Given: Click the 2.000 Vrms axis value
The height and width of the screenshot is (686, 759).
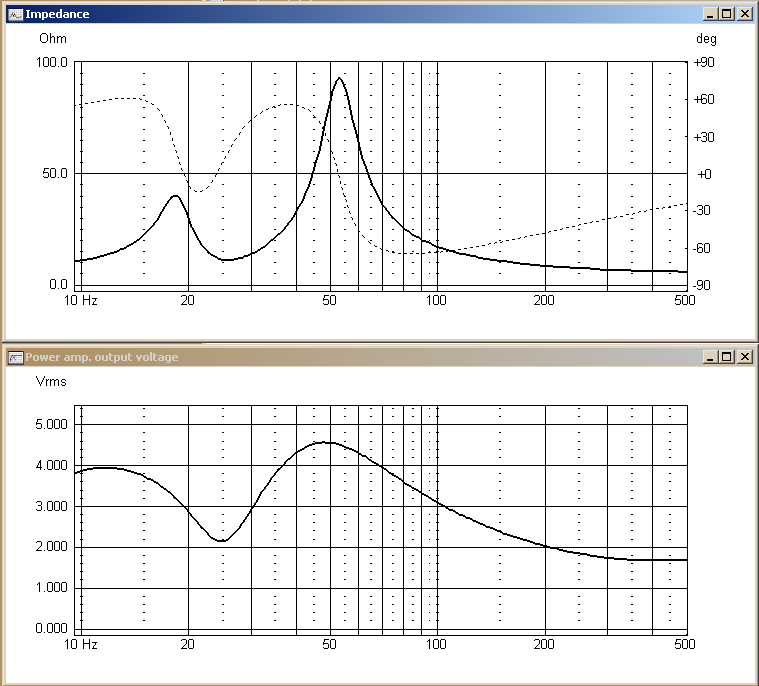Looking at the screenshot, I should 51,547.
